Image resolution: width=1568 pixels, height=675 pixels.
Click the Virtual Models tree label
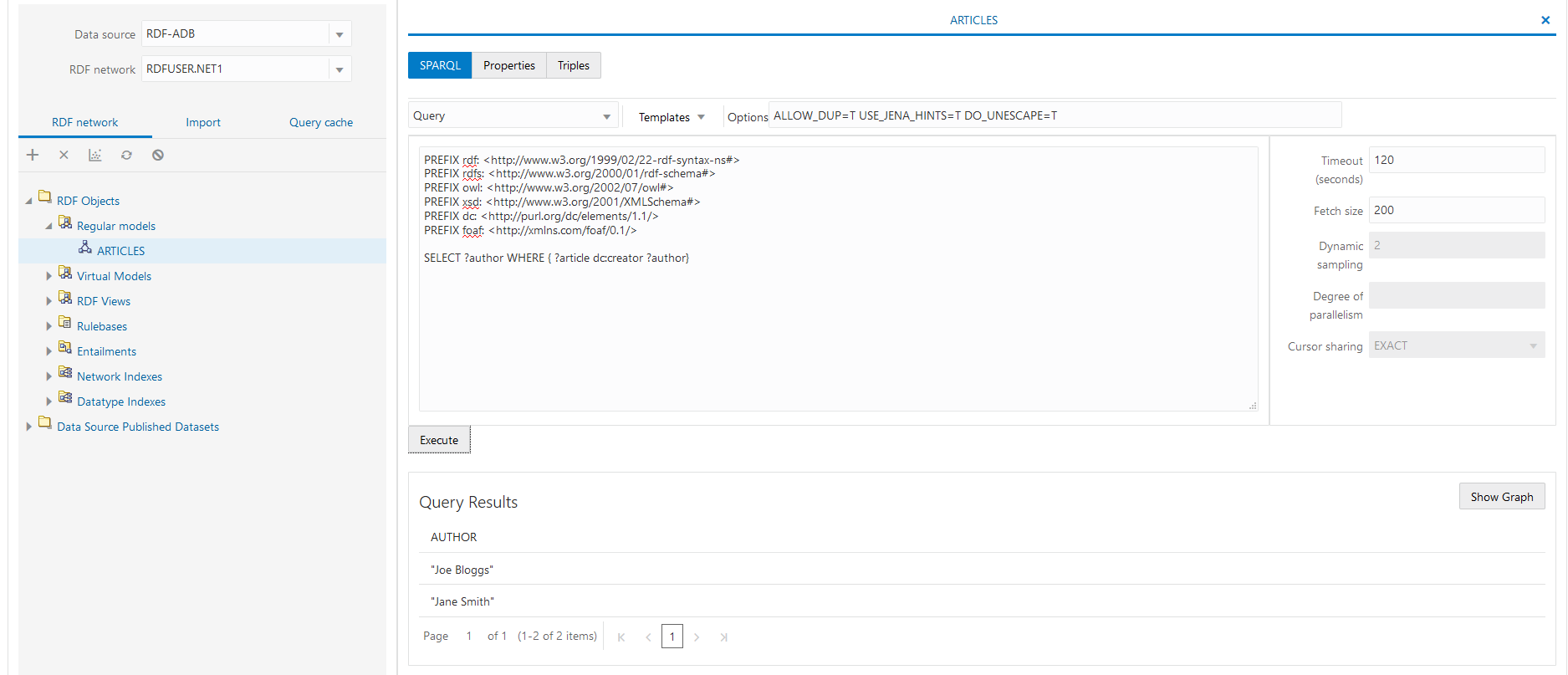tap(114, 276)
